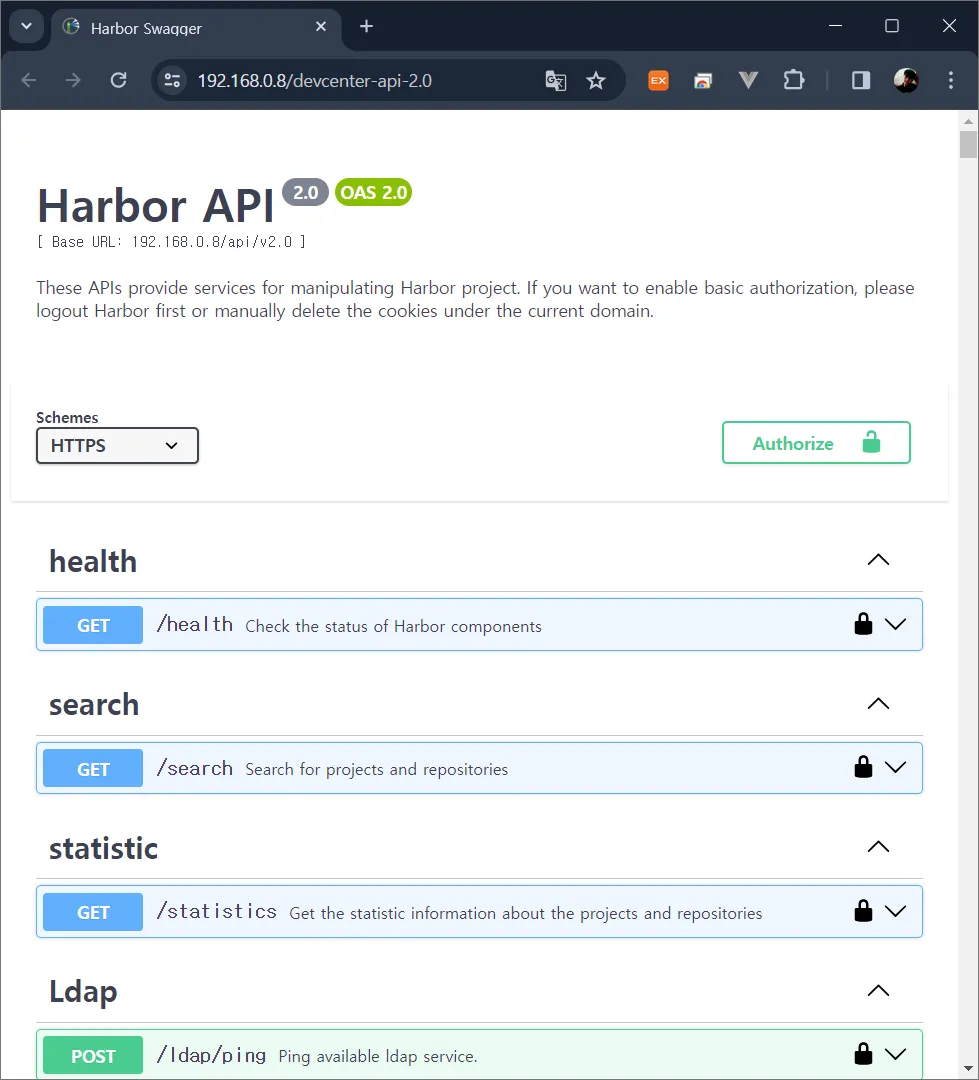Click the /search endpoint path

[x=194, y=768]
